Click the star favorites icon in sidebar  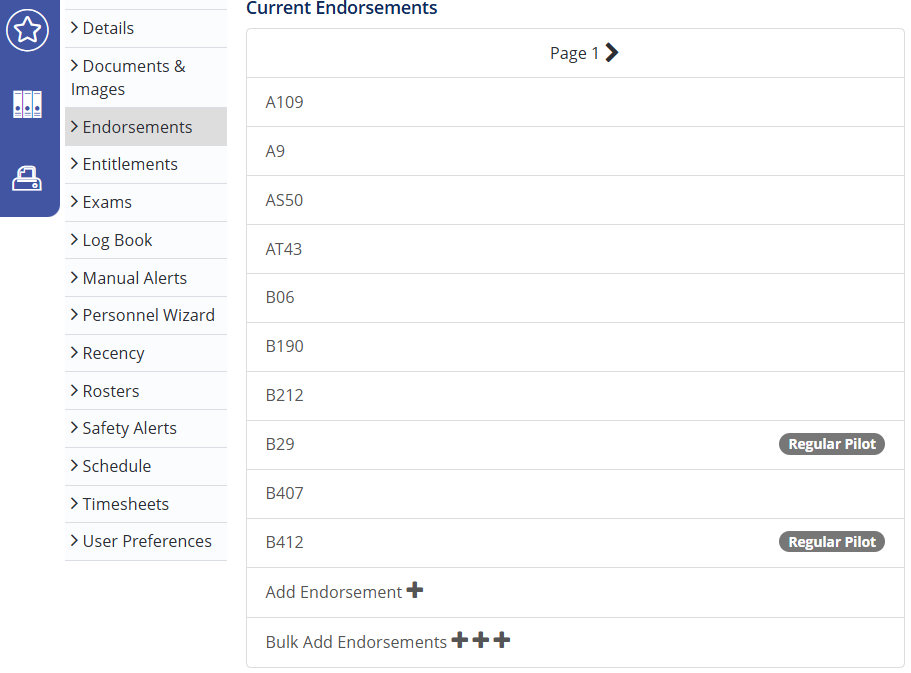coord(27,31)
